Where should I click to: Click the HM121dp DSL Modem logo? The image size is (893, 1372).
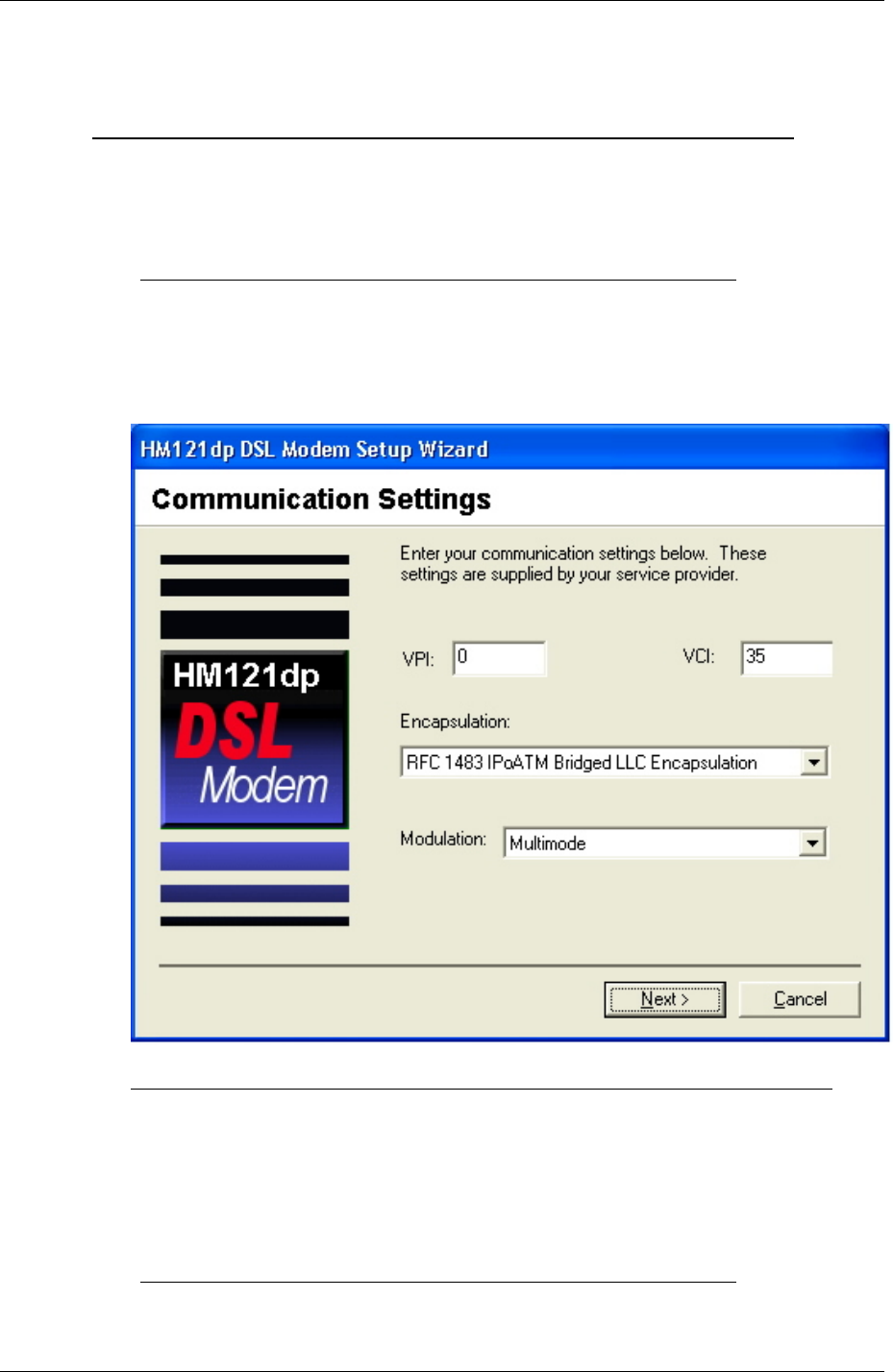coord(254,739)
